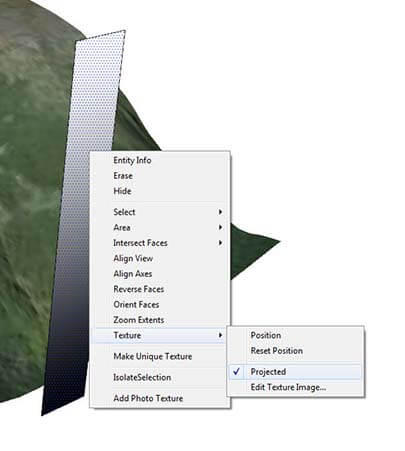405x451 pixels.
Task: Select Reverse Faces entry
Action: (x=138, y=289)
